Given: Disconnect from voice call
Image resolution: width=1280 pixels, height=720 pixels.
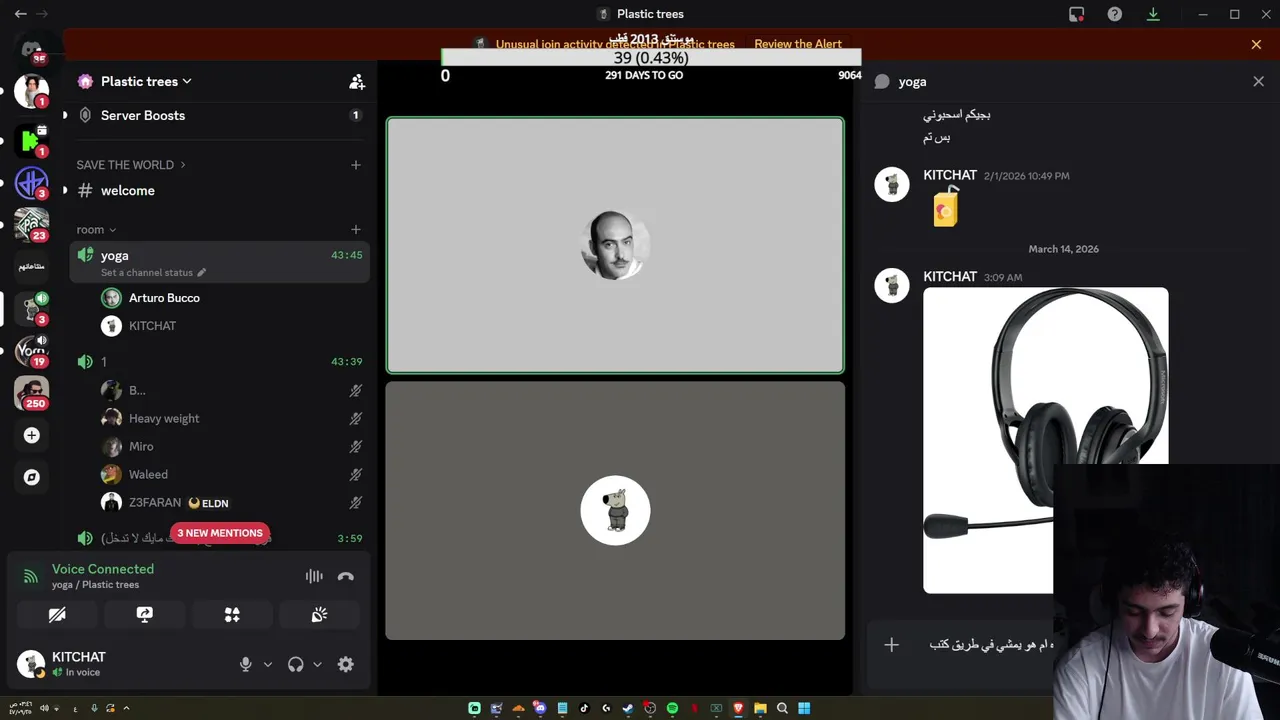Looking at the screenshot, I should click(346, 576).
